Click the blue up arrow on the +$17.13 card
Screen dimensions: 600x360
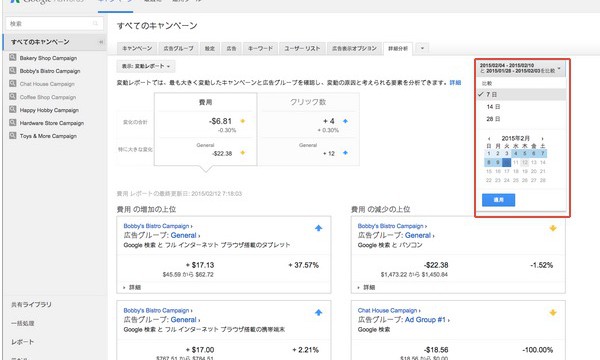pyautogui.click(x=318, y=228)
